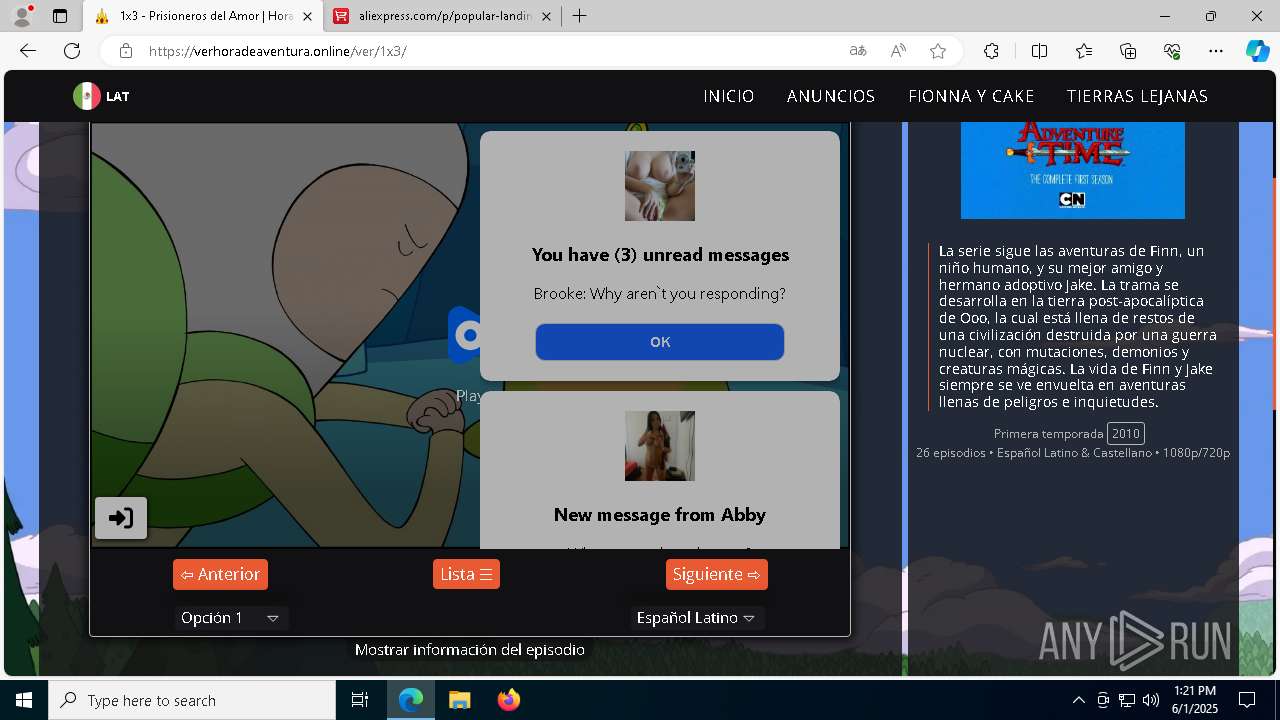Open the browser profile icon
This screenshot has height=720, width=1280.
(x=22, y=16)
